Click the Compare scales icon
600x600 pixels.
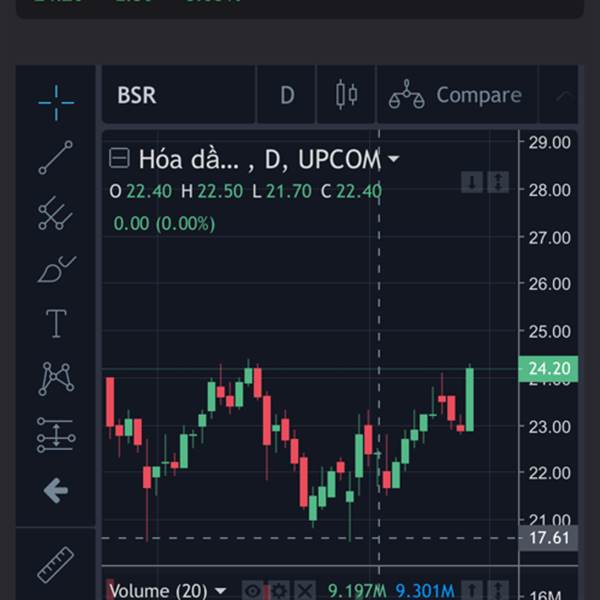[406, 95]
